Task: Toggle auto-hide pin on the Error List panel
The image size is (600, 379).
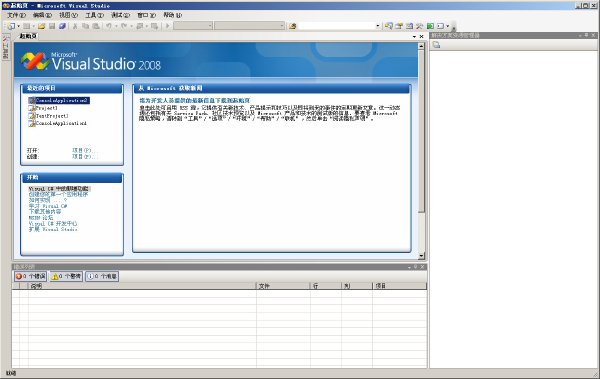Action: [416, 266]
